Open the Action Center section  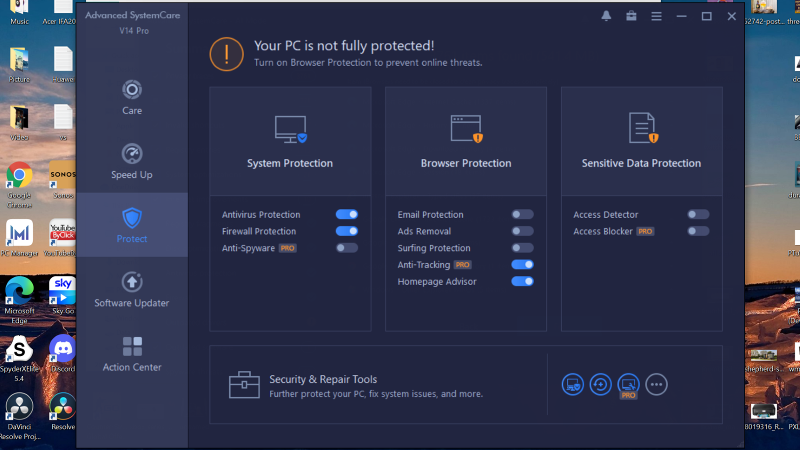[x=132, y=353]
